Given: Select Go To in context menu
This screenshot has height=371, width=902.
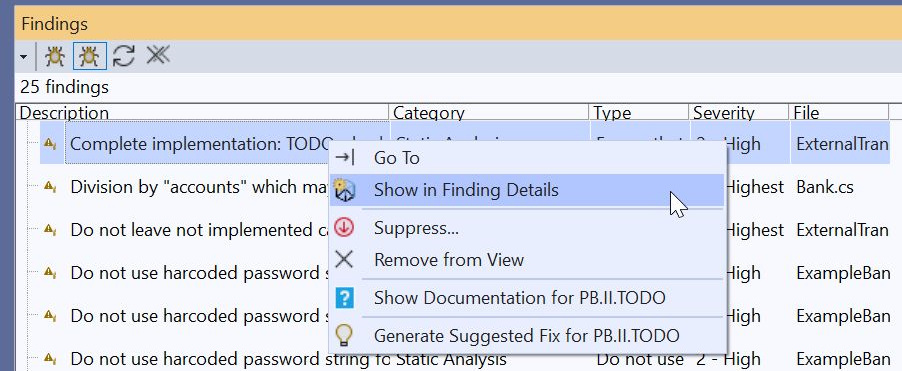Looking at the screenshot, I should click(x=396, y=158).
